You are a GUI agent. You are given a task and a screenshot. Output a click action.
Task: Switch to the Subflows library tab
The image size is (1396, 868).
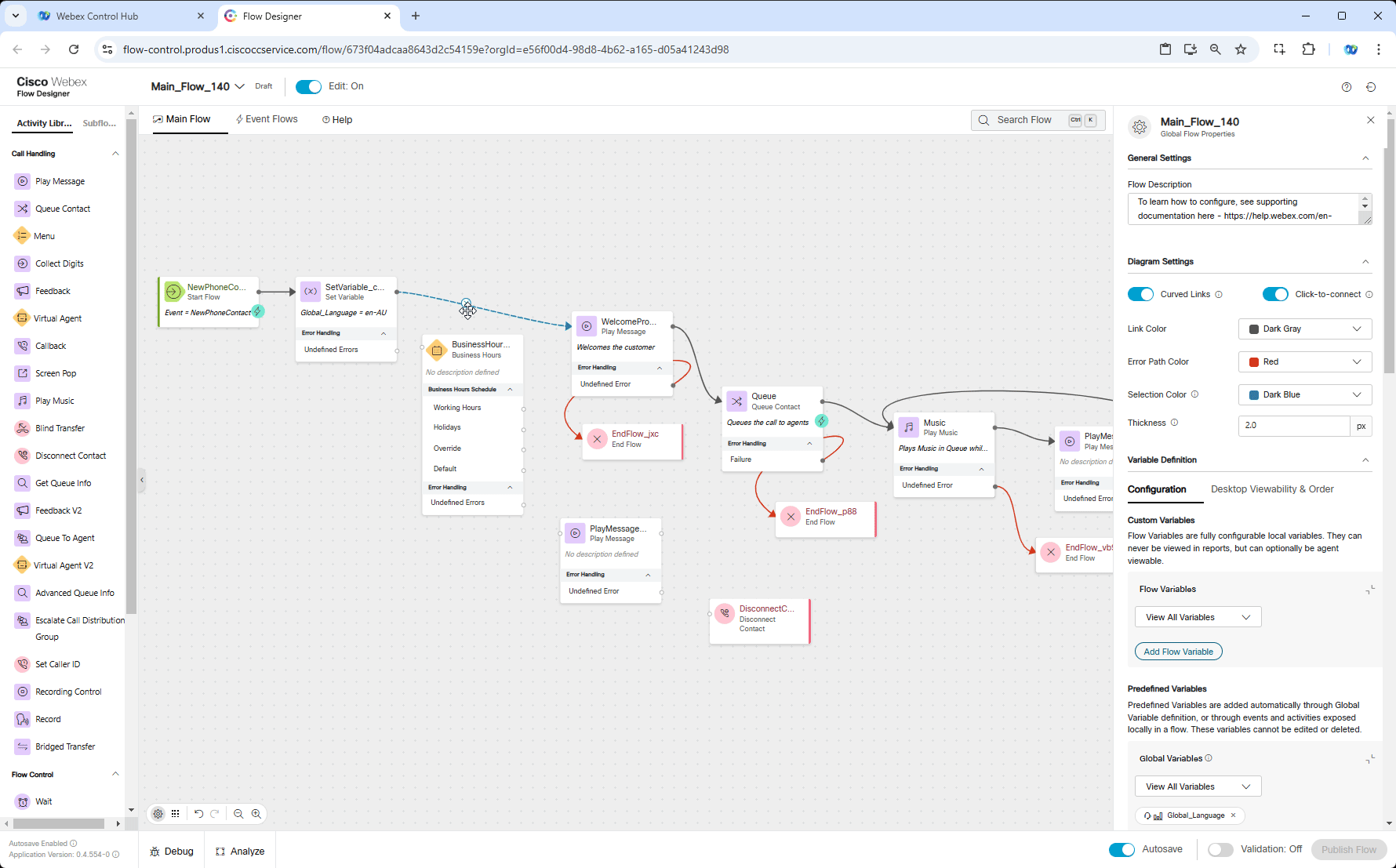click(x=99, y=123)
